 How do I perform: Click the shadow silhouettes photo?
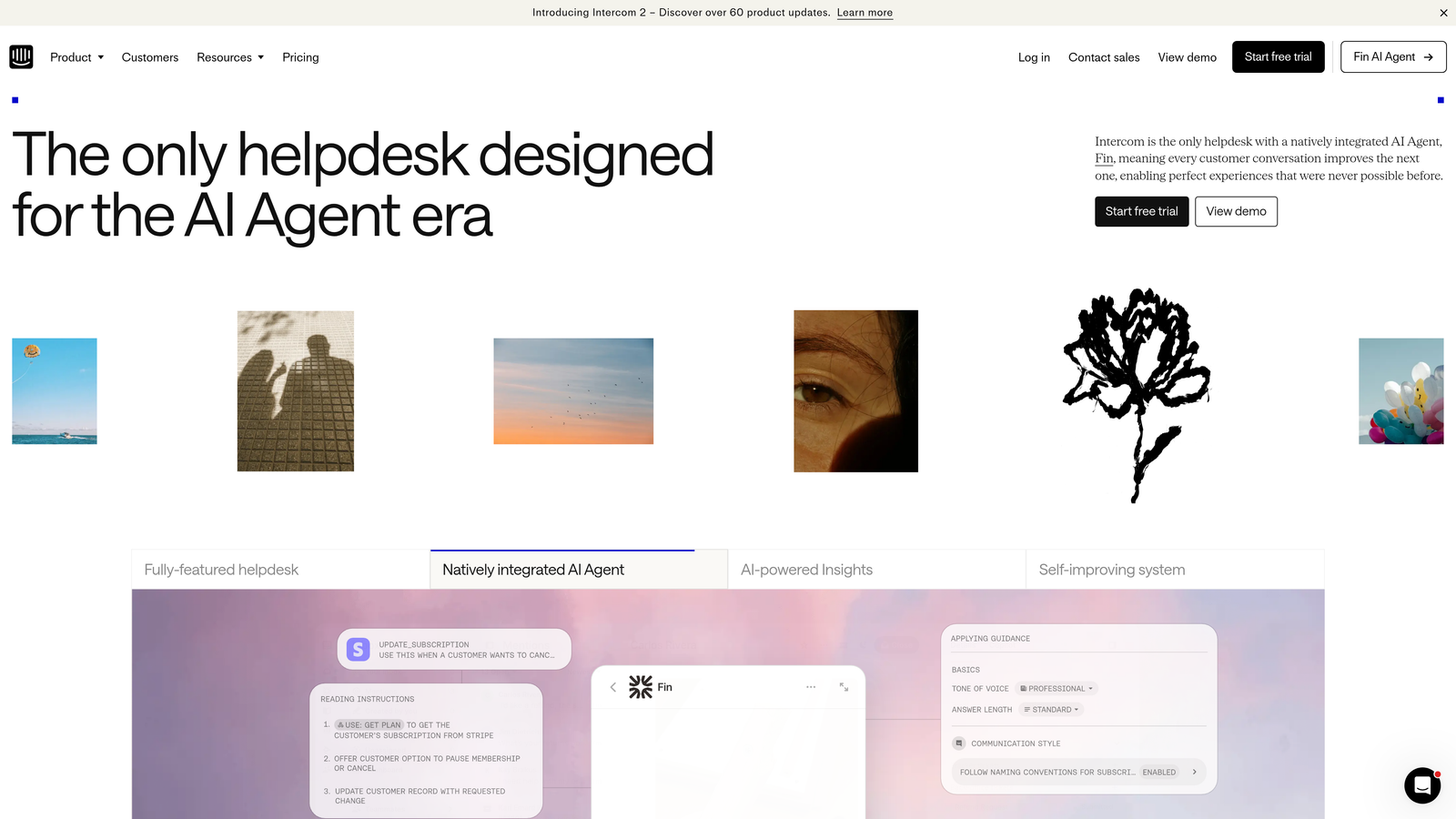point(296,391)
